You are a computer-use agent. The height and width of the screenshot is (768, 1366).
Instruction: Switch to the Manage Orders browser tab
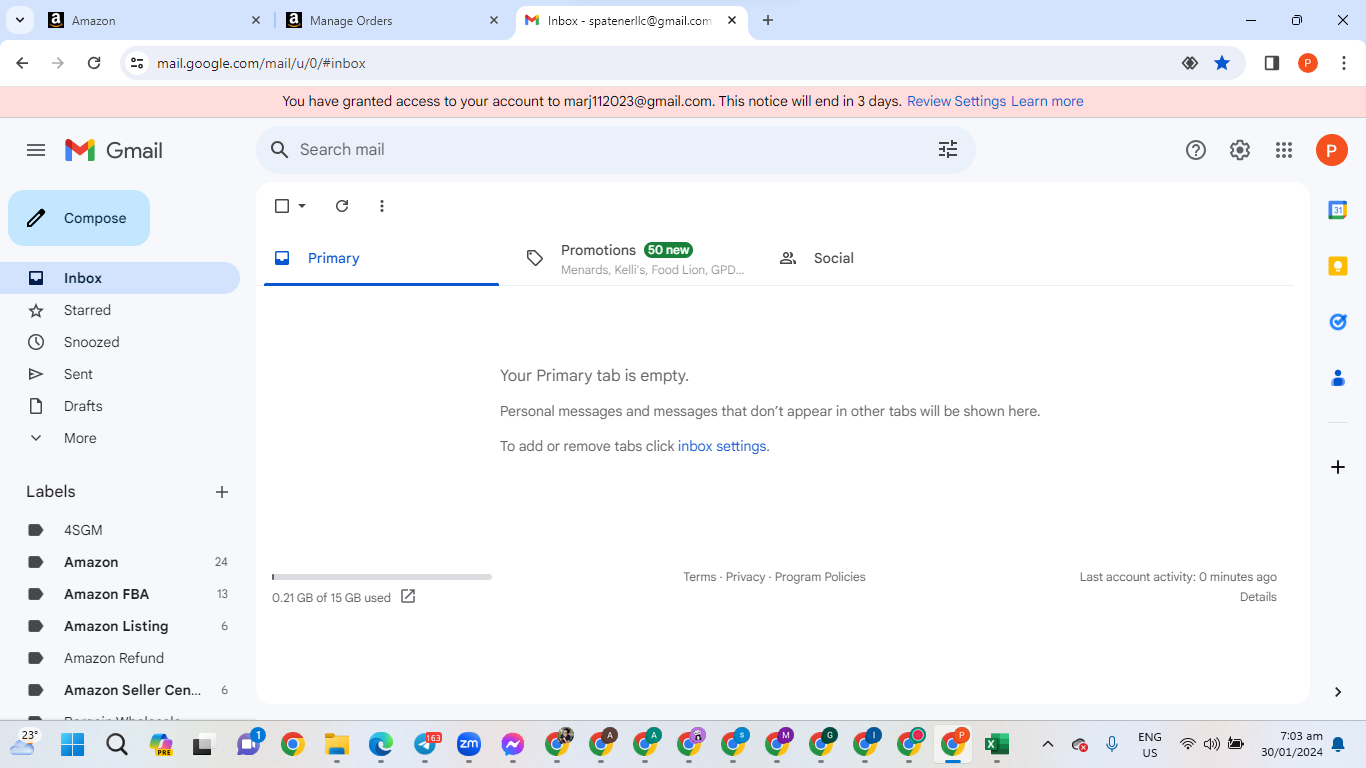coord(393,20)
